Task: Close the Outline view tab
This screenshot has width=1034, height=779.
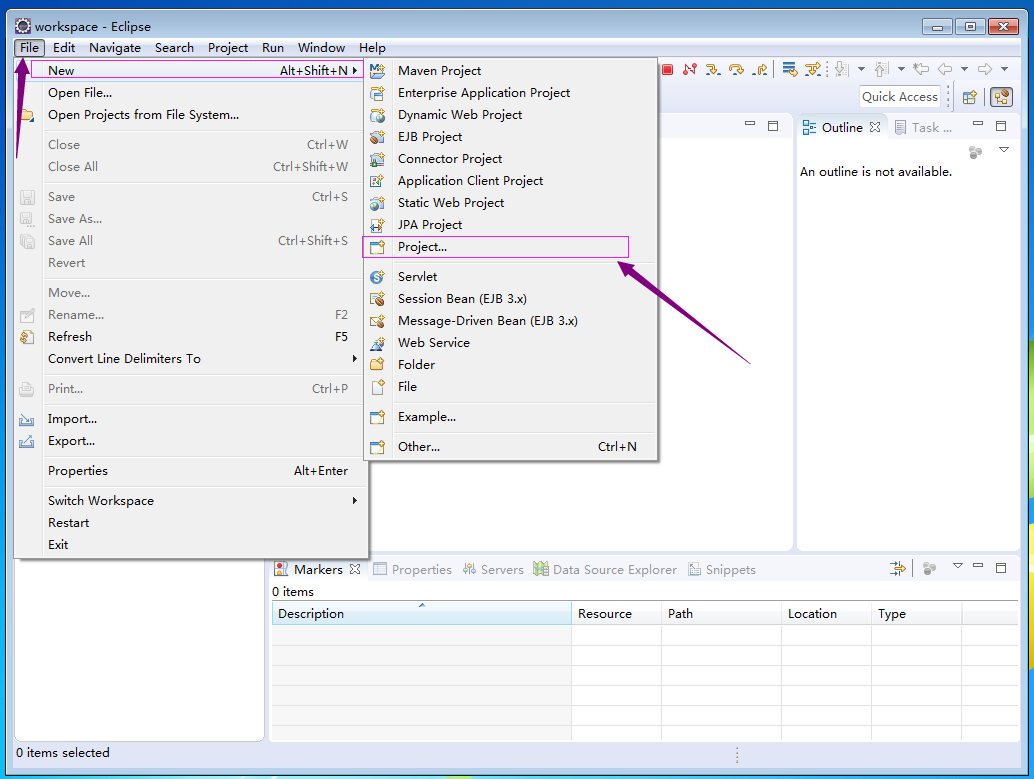Action: [874, 127]
